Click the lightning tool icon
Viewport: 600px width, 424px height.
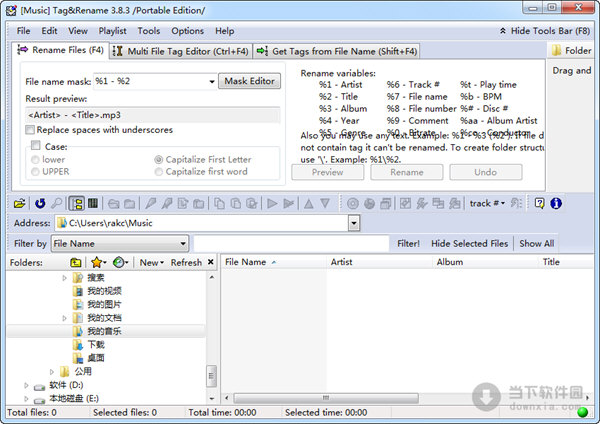(x=422, y=204)
